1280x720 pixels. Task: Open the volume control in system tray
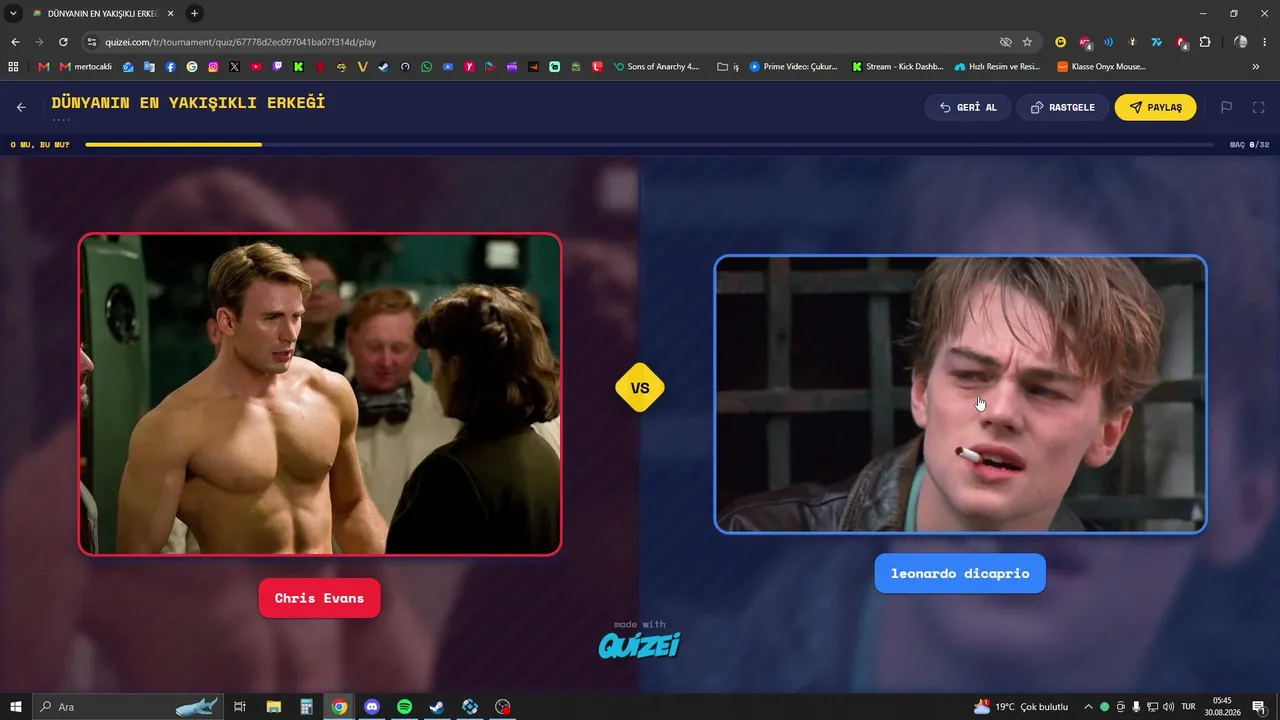pos(1168,707)
